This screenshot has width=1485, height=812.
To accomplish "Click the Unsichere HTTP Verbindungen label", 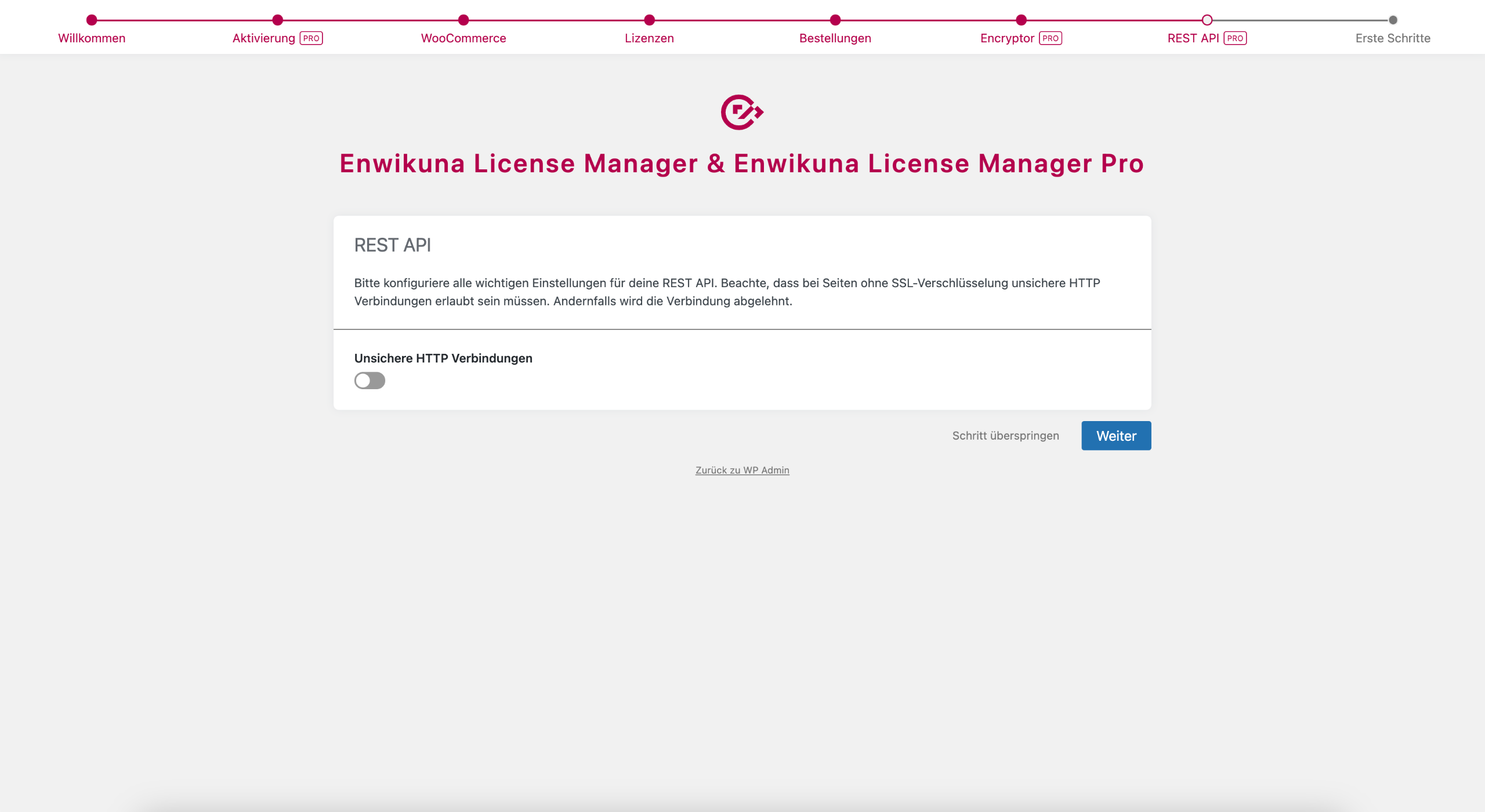I will tap(443, 358).
